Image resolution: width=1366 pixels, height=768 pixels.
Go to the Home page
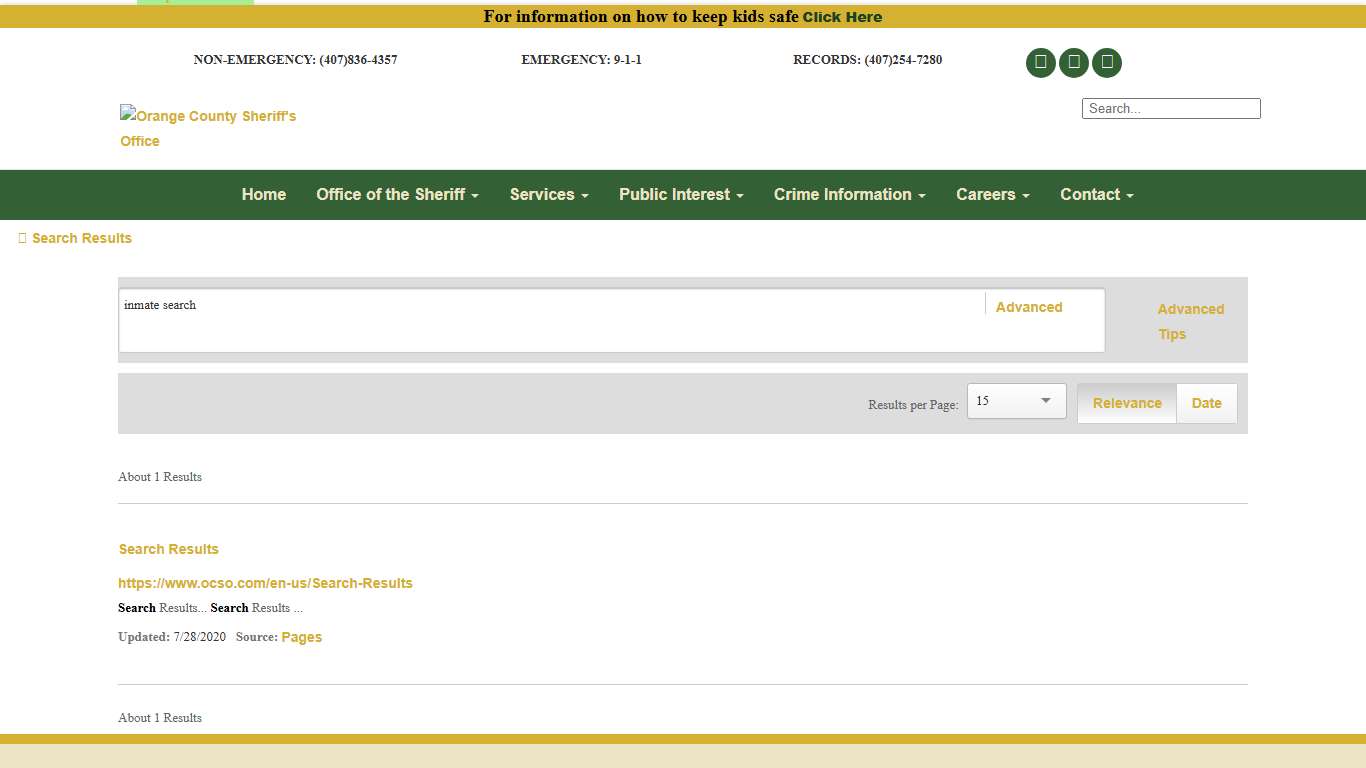click(264, 195)
